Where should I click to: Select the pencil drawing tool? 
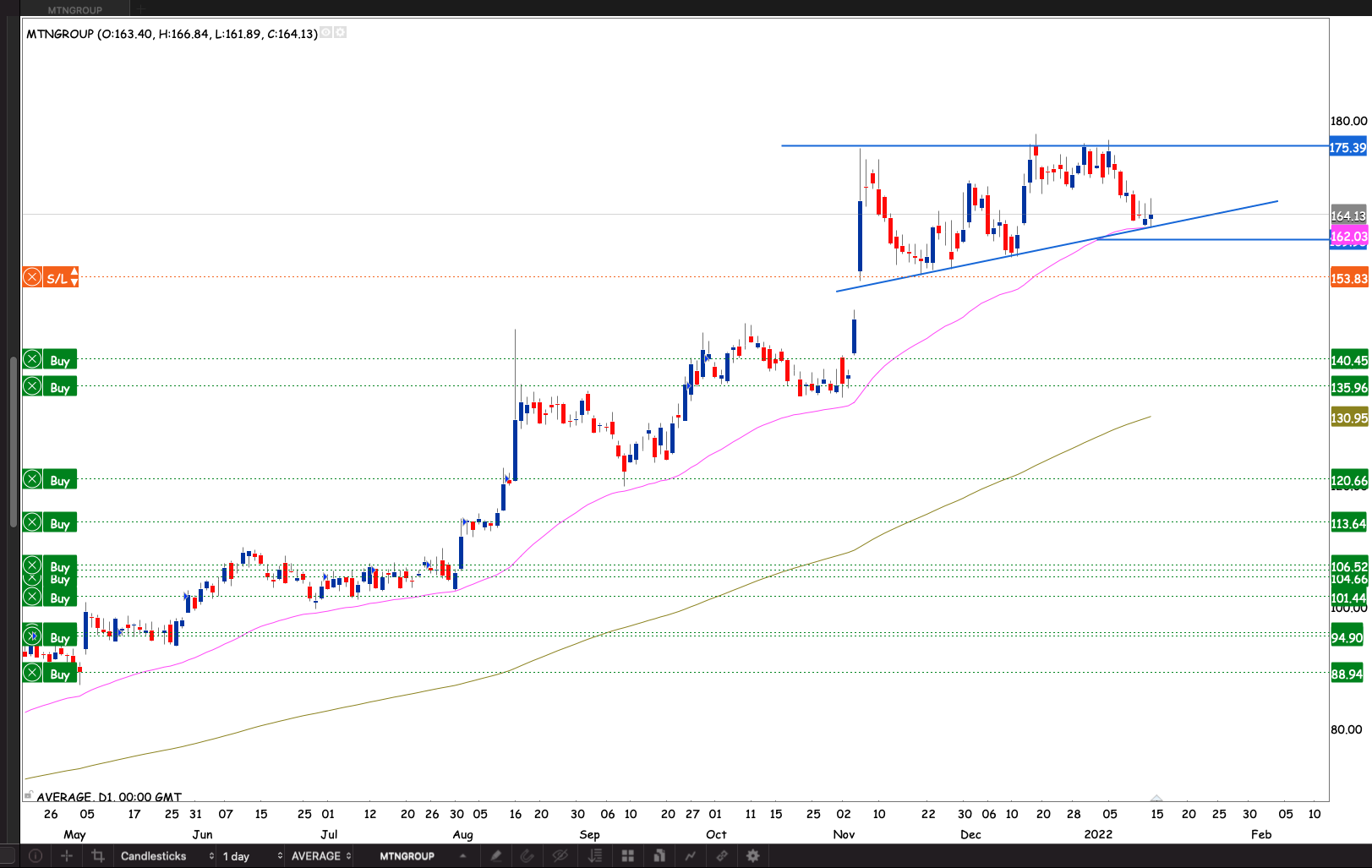(x=496, y=856)
